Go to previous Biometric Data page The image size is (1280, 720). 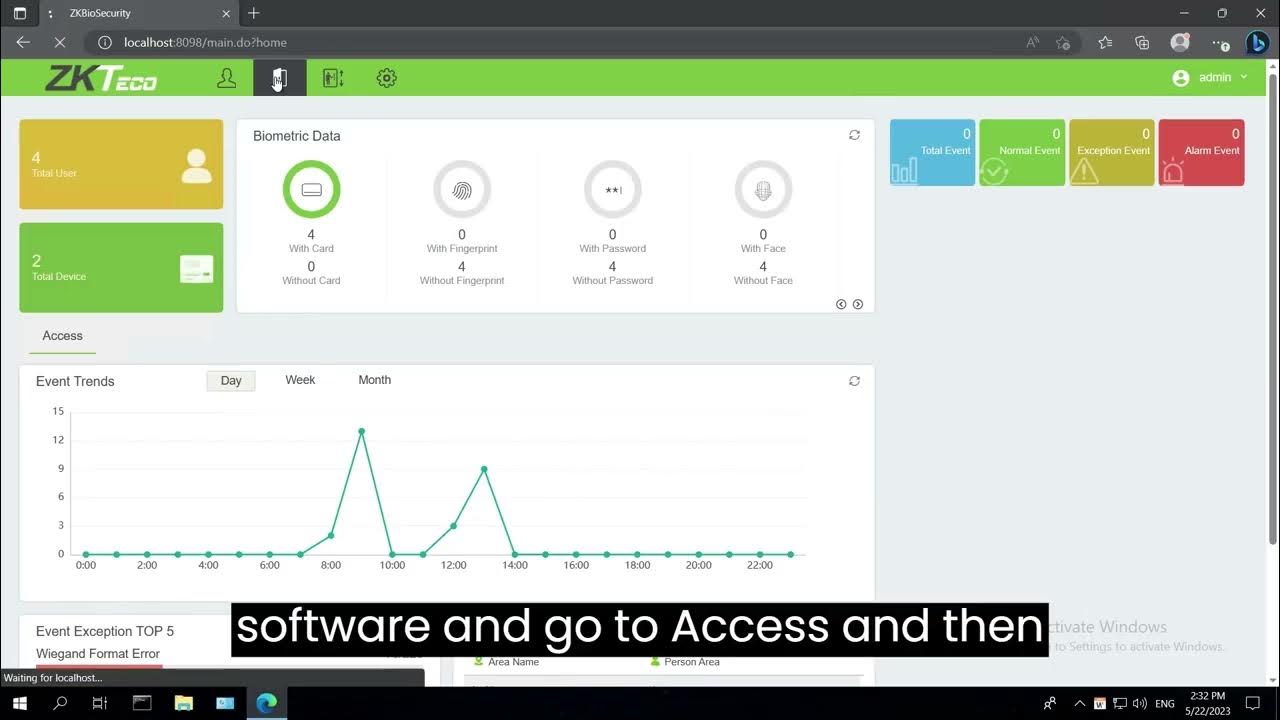coord(841,304)
